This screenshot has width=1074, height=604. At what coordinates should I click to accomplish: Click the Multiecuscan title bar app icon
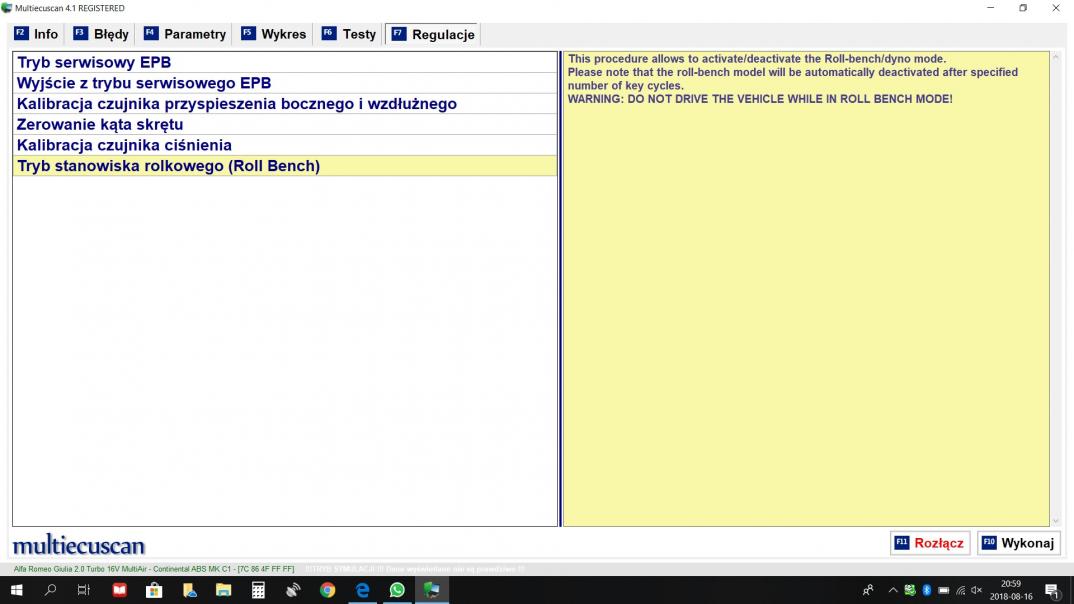(7, 8)
